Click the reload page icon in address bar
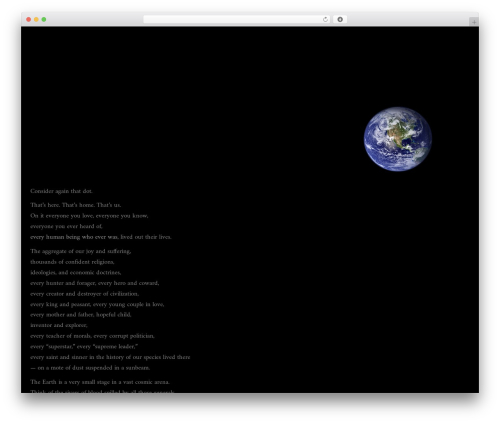 [x=325, y=19]
